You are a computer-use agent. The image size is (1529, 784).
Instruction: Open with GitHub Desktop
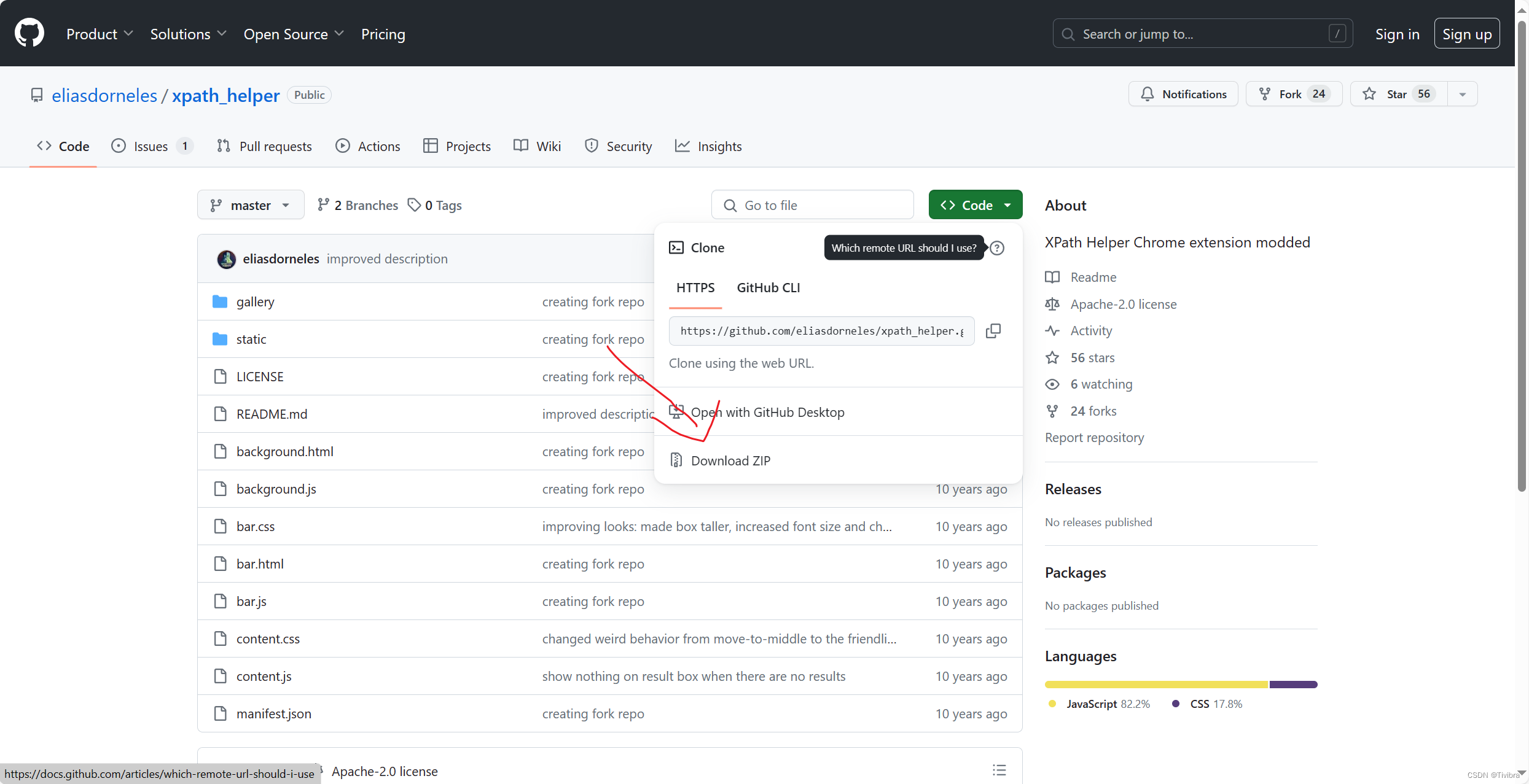pyautogui.click(x=767, y=412)
